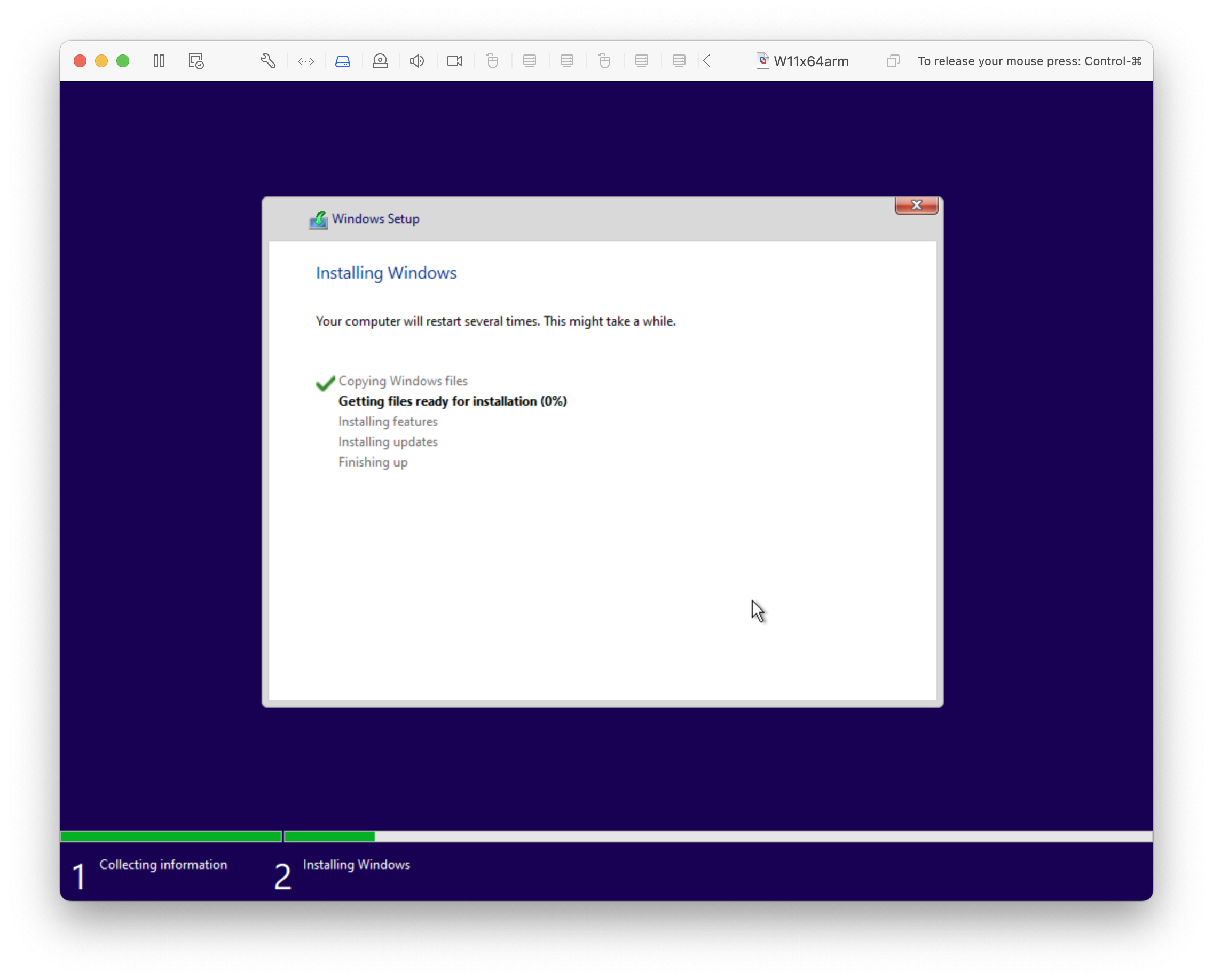Image resolution: width=1213 pixels, height=980 pixels.
Task: Toggle the sound output icon
Action: pyautogui.click(x=417, y=60)
